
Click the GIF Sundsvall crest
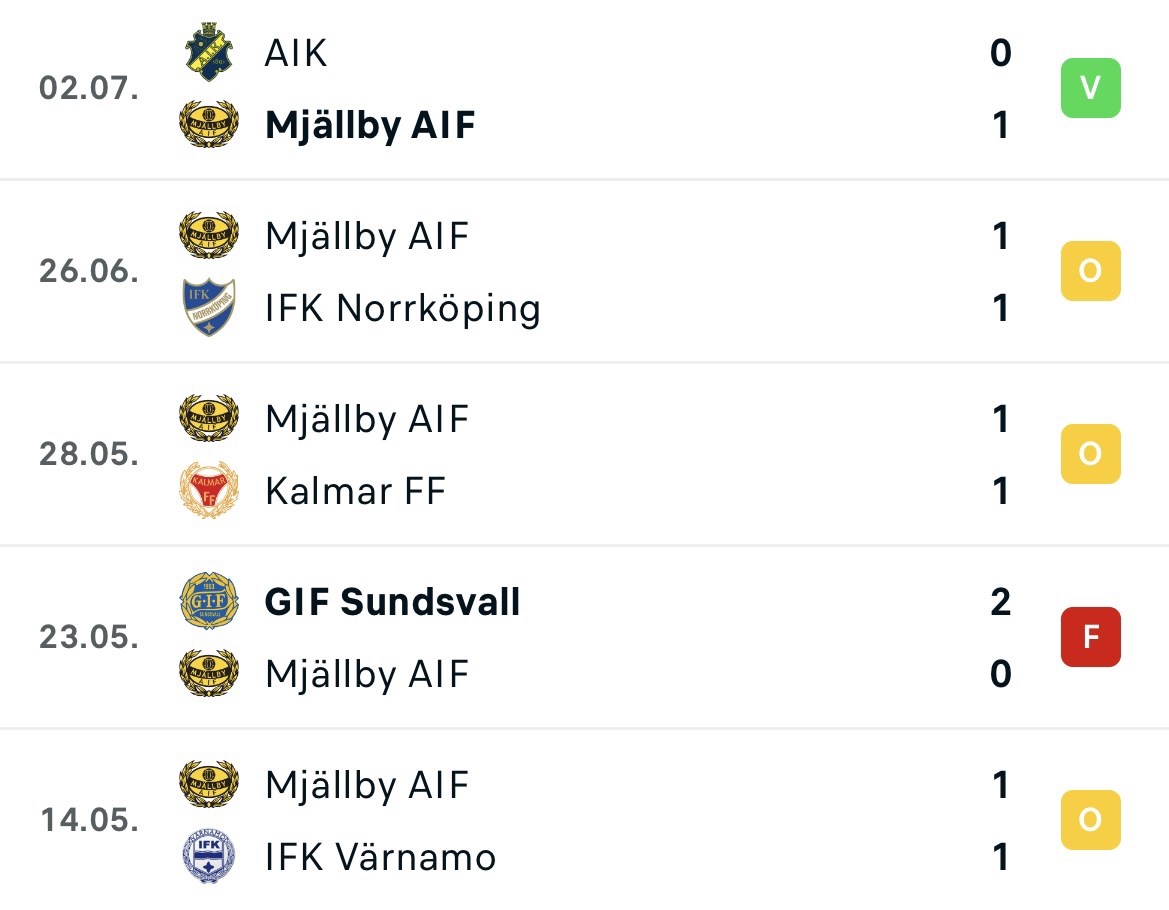pos(209,601)
